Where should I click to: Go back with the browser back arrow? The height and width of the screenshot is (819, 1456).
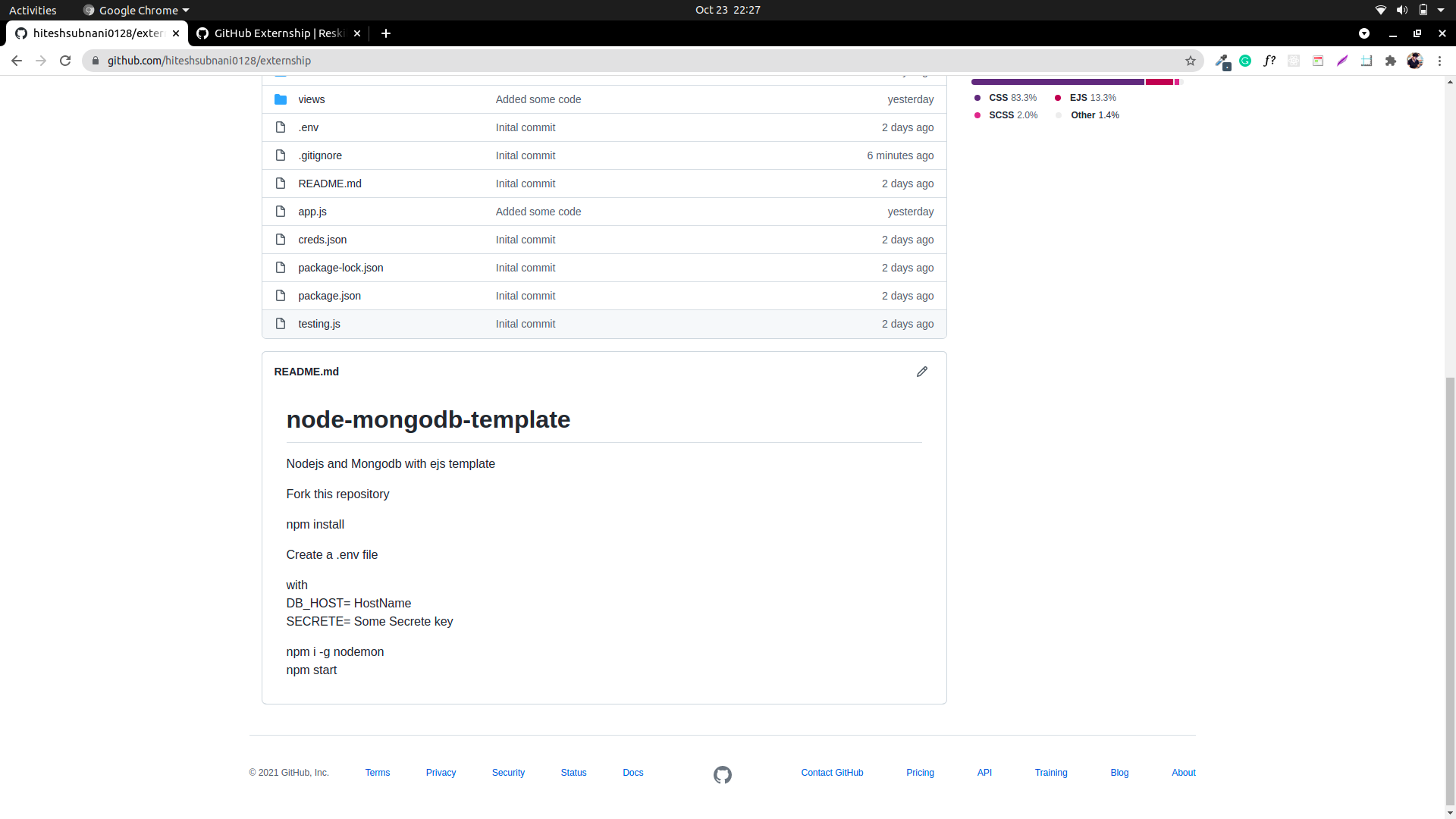point(17,61)
